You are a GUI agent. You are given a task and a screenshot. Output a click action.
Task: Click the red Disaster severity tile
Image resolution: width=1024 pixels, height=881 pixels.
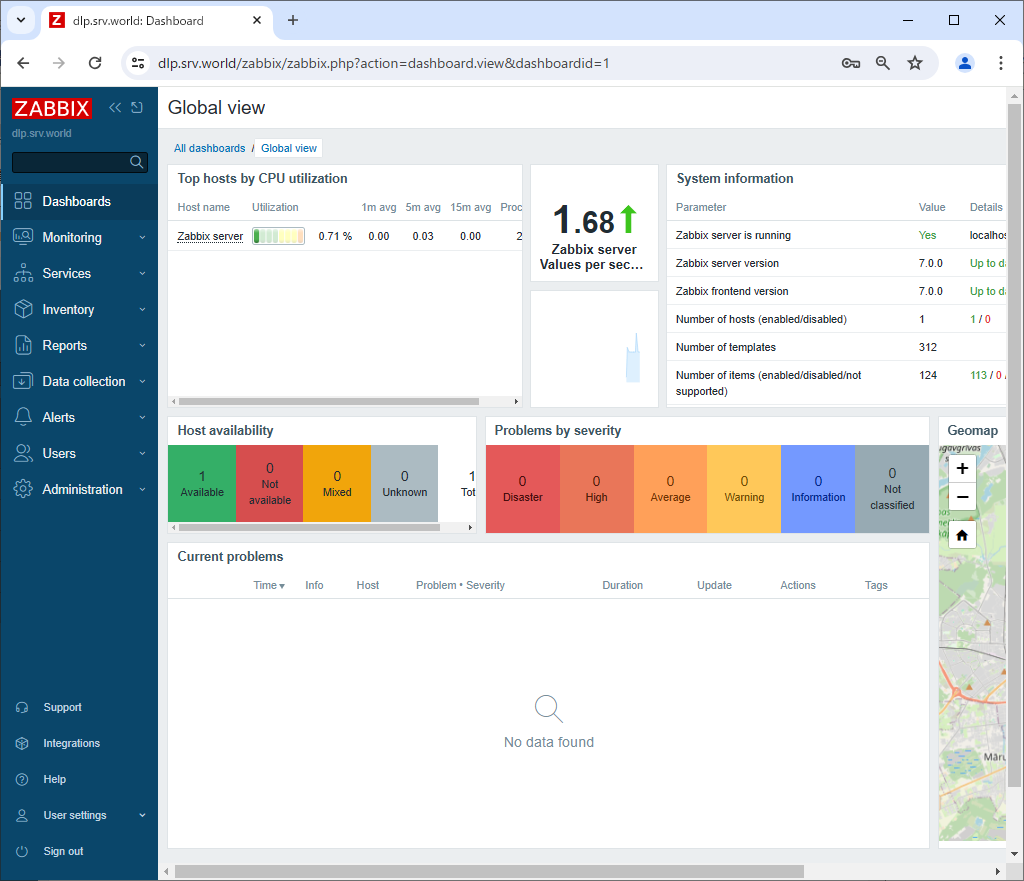click(x=522, y=489)
